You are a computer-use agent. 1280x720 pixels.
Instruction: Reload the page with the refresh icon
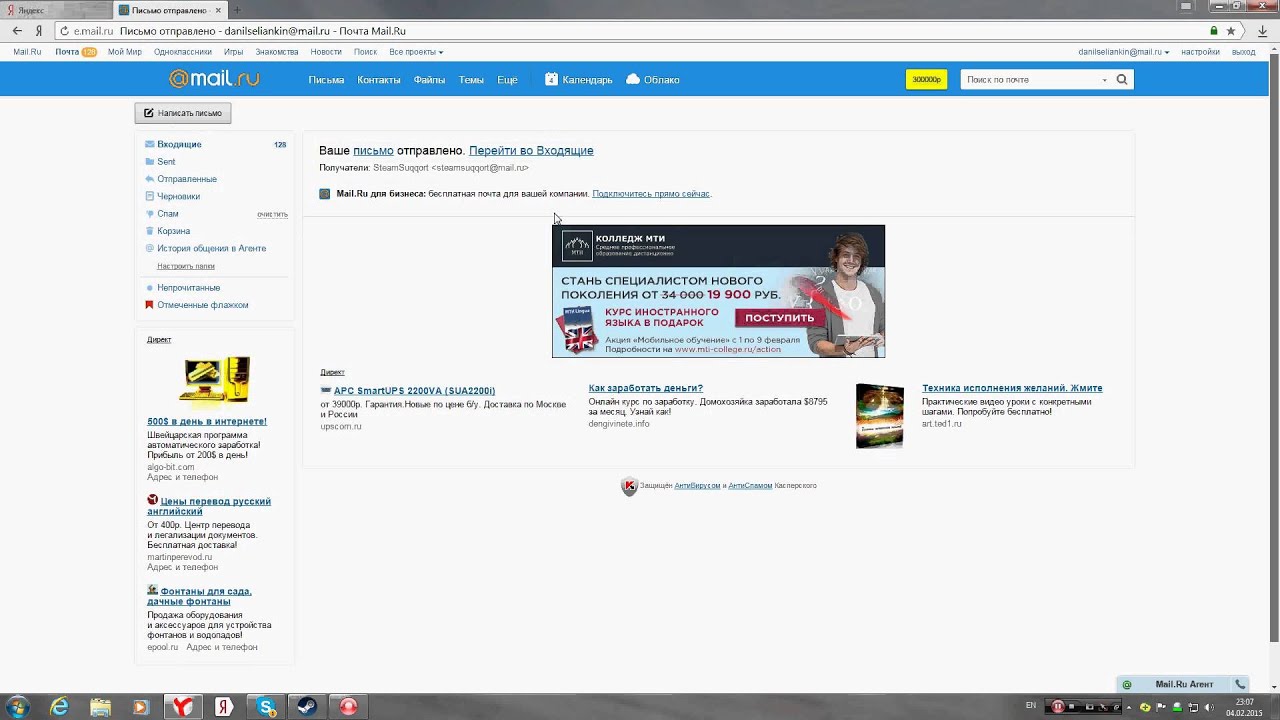tap(63, 31)
